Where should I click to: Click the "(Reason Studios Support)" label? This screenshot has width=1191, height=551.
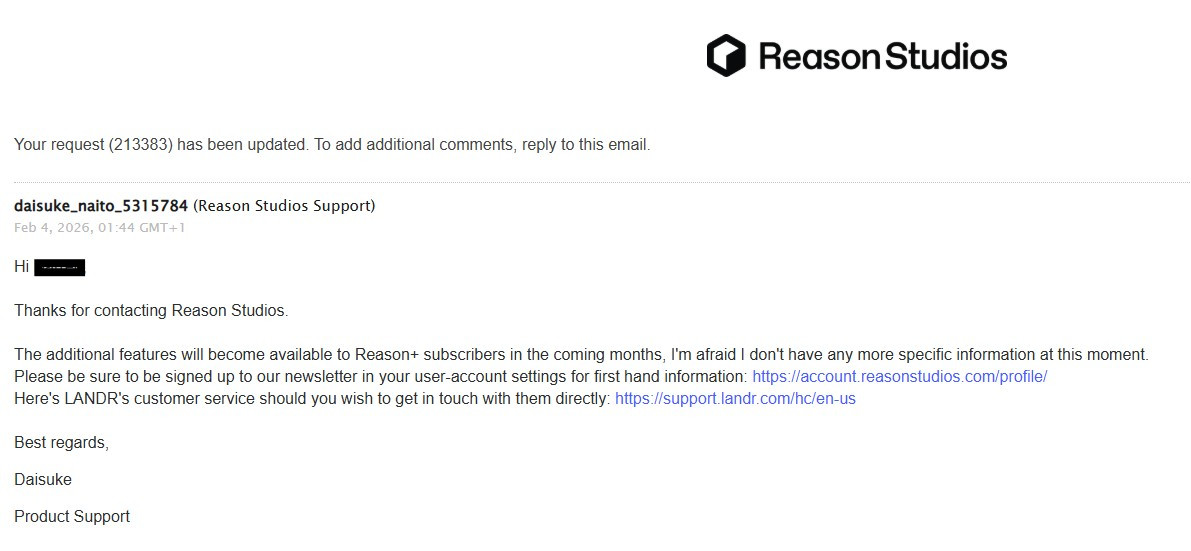(284, 206)
